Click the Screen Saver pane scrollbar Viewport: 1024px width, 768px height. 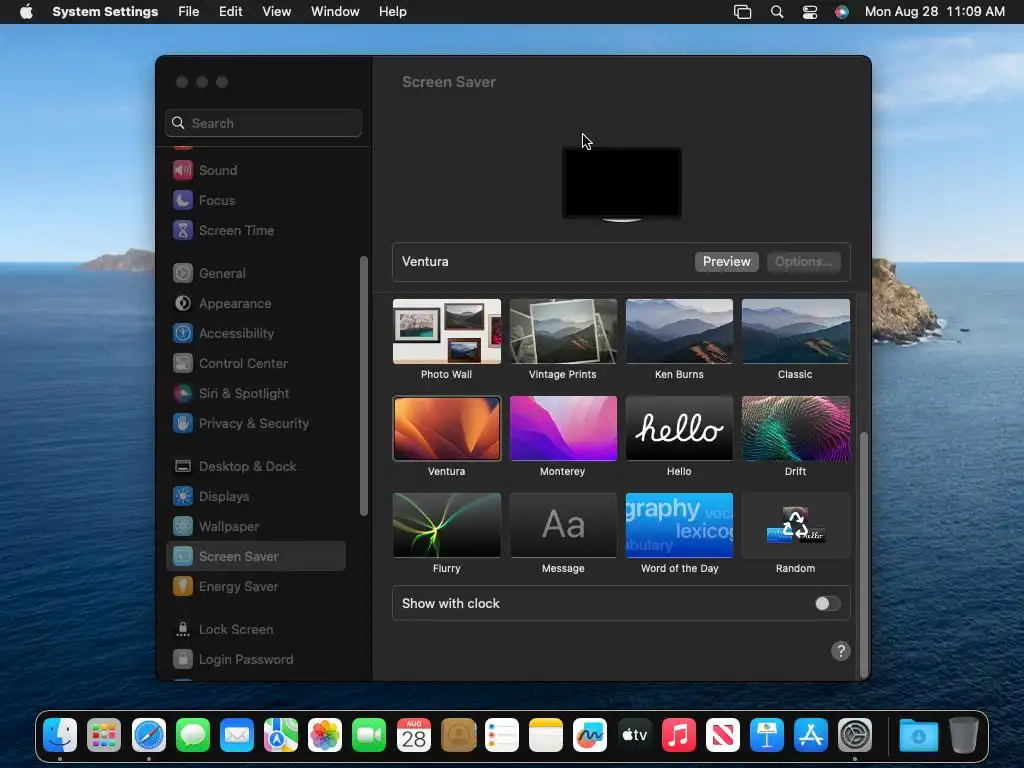coord(863,554)
